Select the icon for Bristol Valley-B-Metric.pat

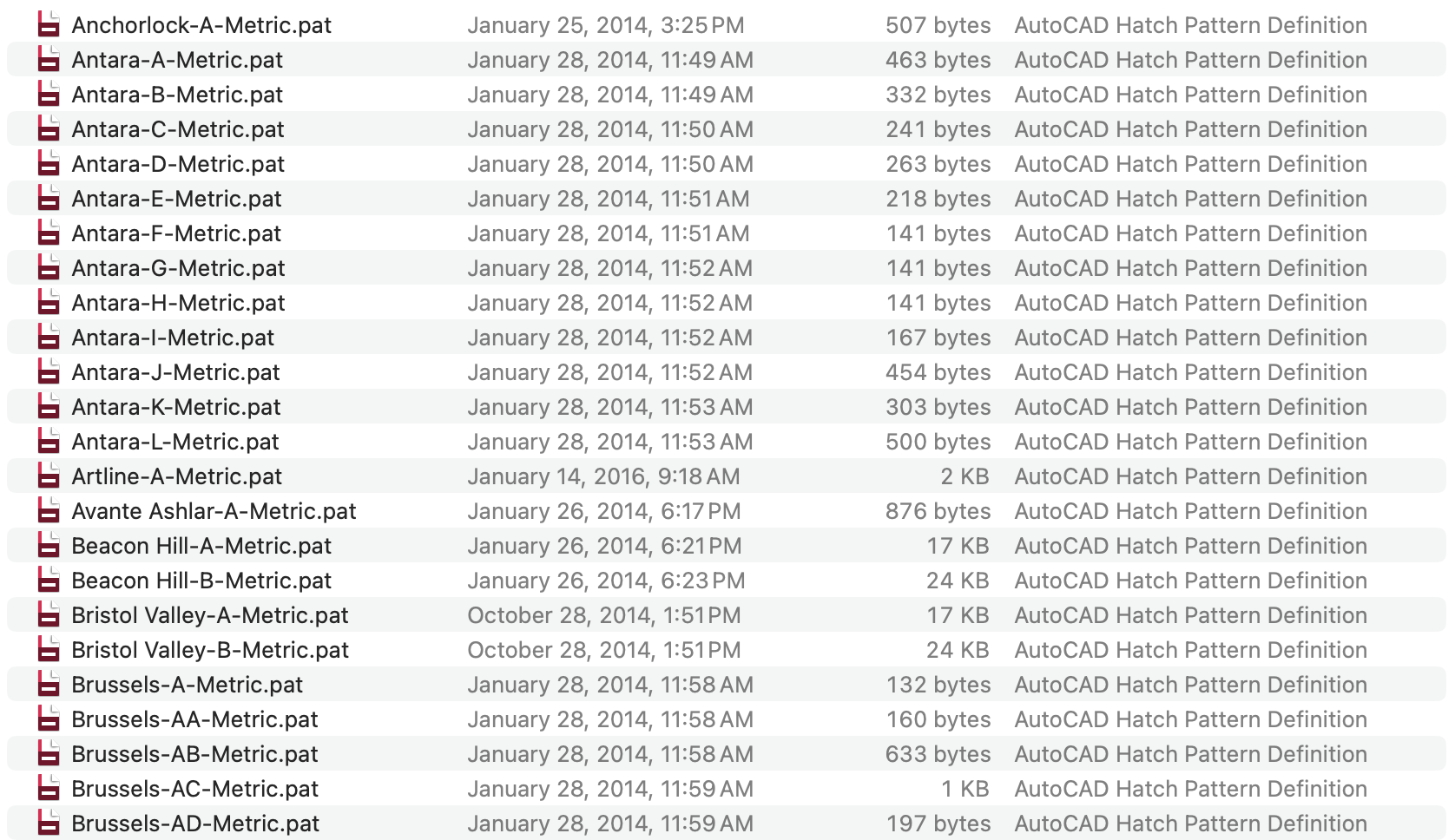[x=49, y=649]
